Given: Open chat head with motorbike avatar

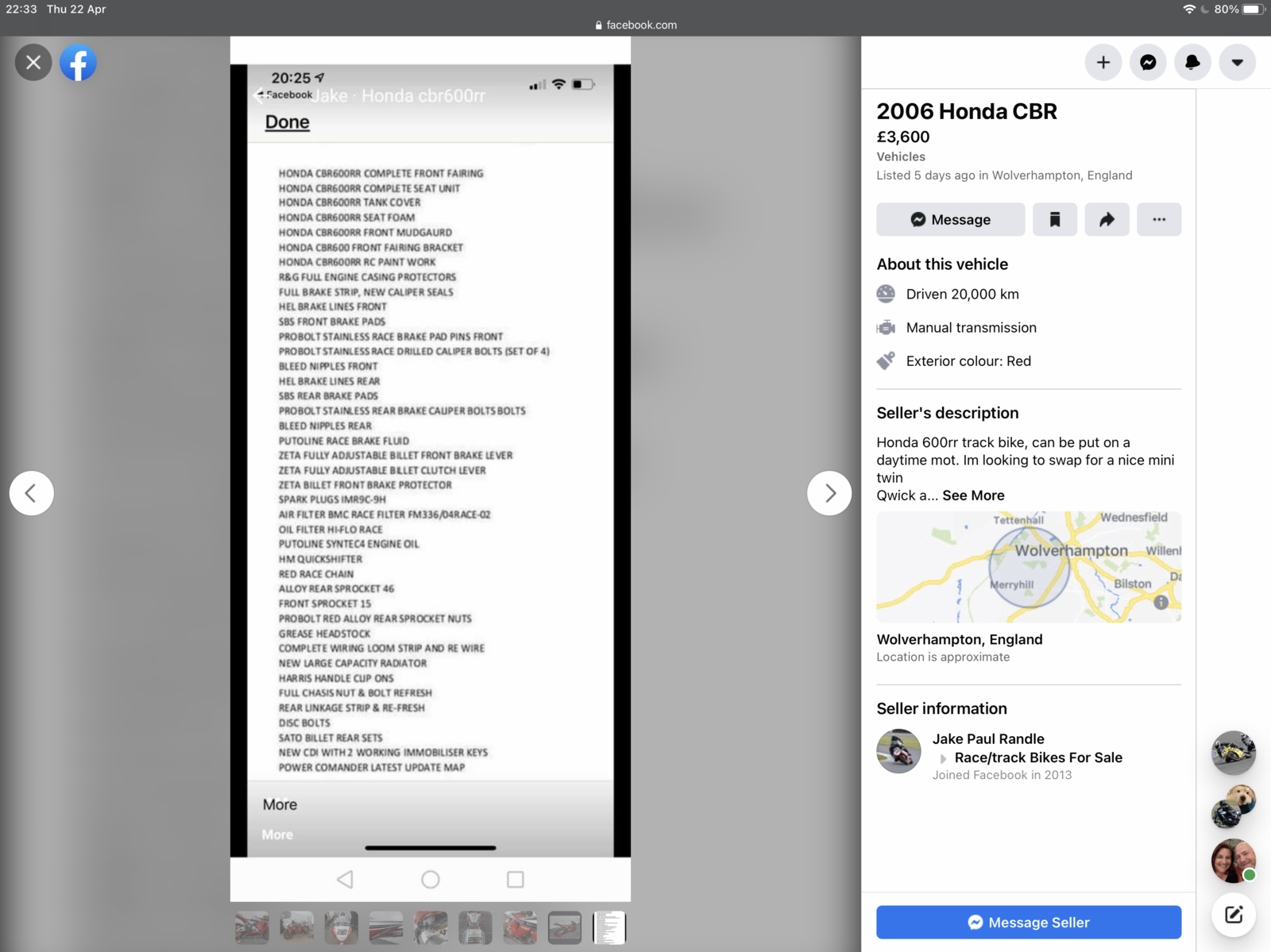Looking at the screenshot, I should pos(1233,753).
